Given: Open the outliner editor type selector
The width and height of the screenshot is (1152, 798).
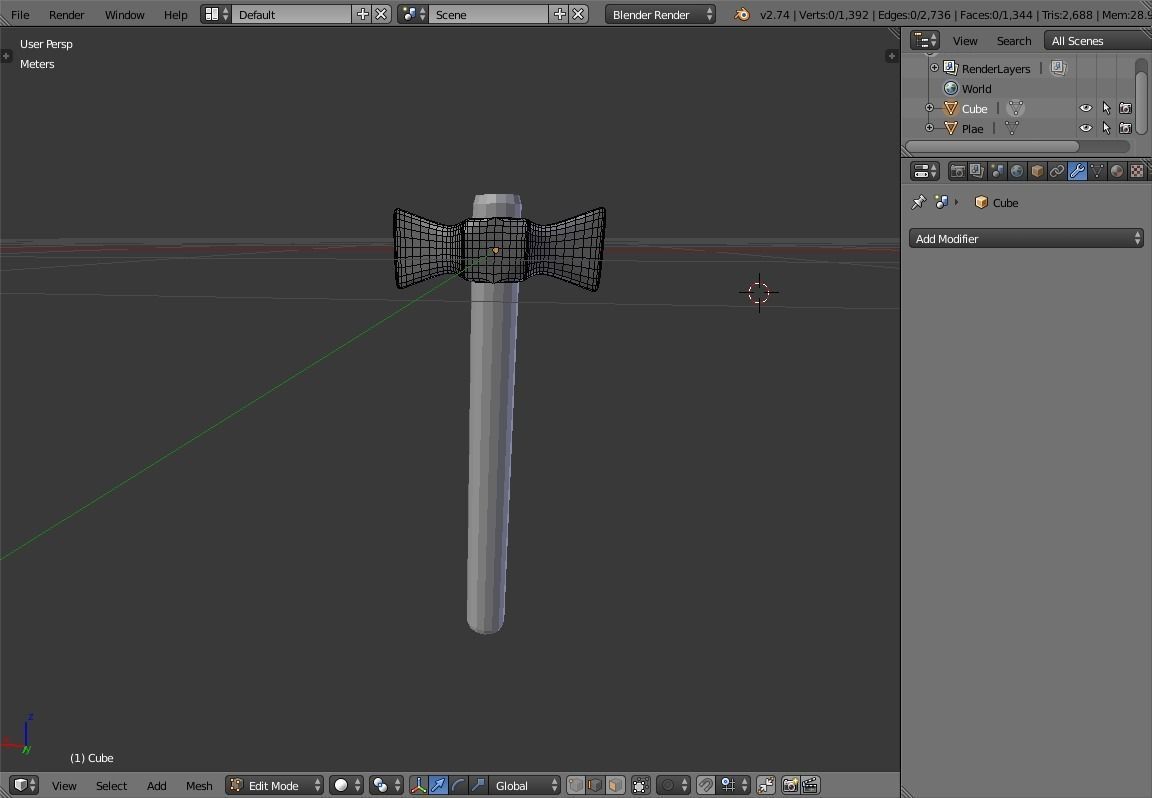Looking at the screenshot, I should 924,40.
